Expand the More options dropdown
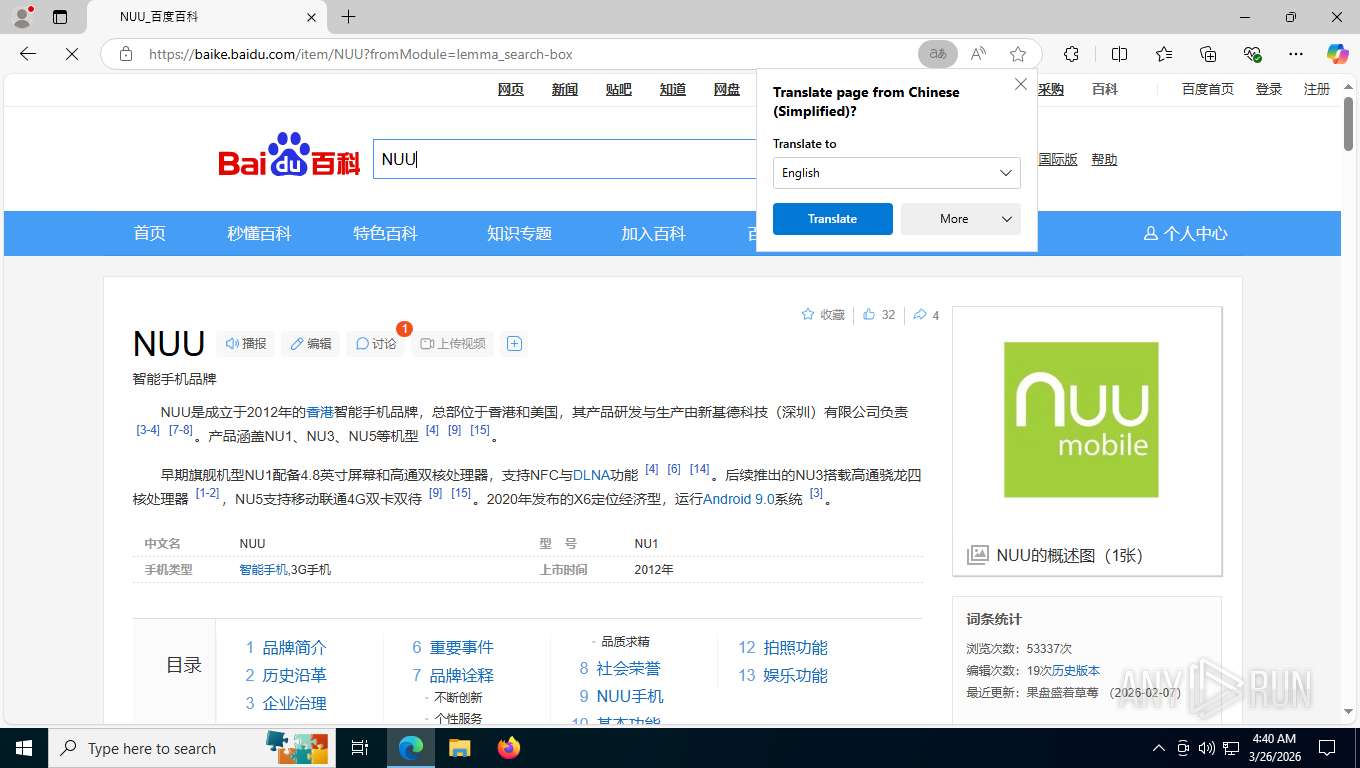 [961, 219]
